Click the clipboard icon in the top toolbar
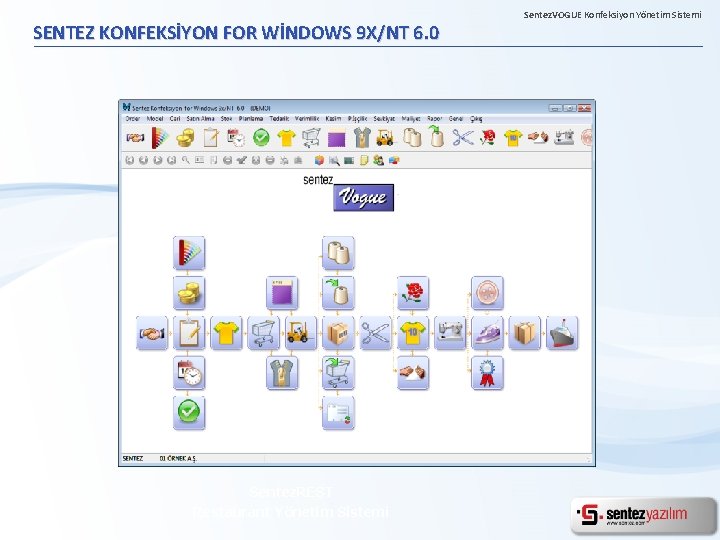The width and height of the screenshot is (720, 540). (211, 138)
